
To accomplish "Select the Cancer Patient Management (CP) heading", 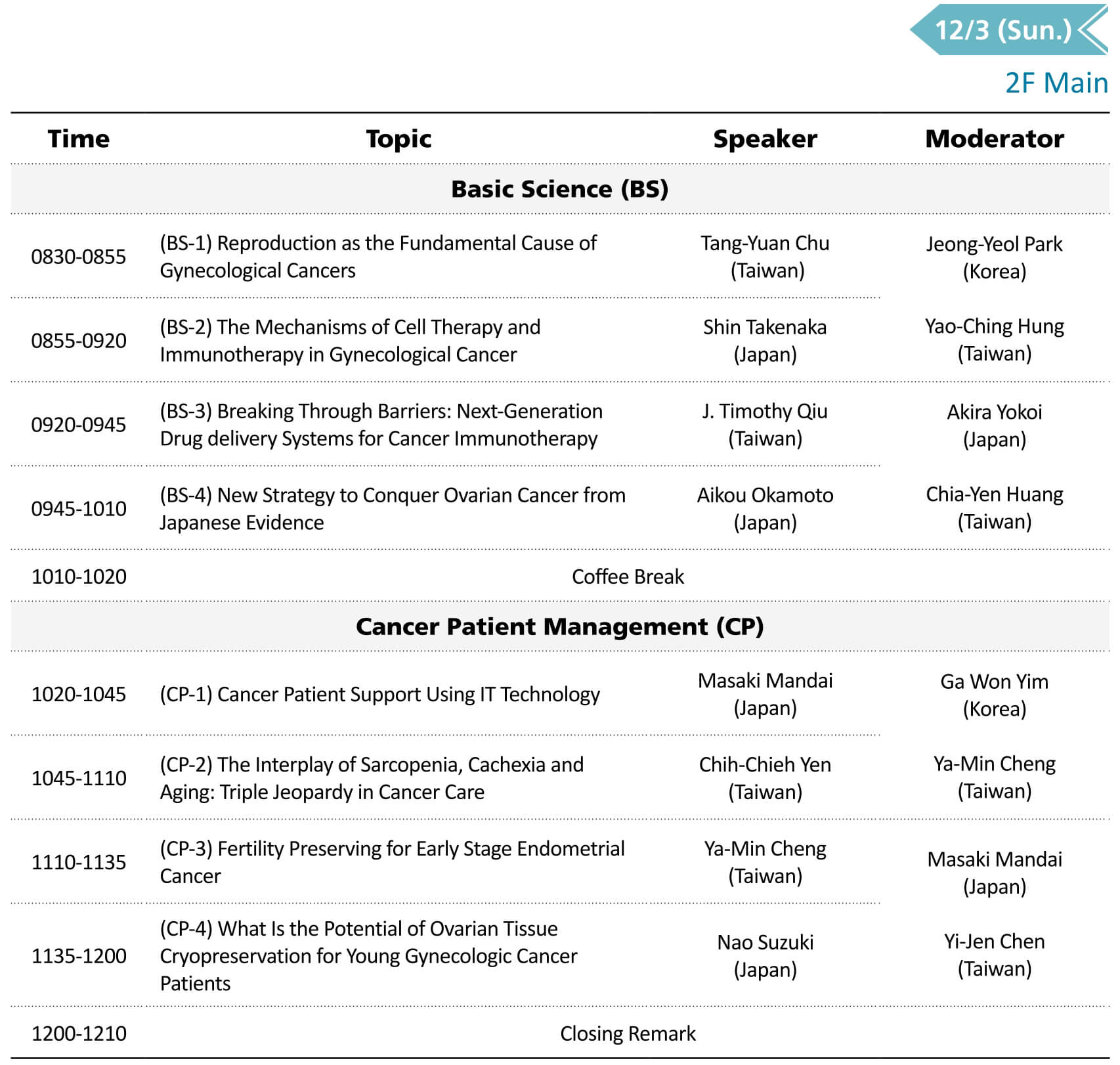I will pyautogui.click(x=559, y=626).
